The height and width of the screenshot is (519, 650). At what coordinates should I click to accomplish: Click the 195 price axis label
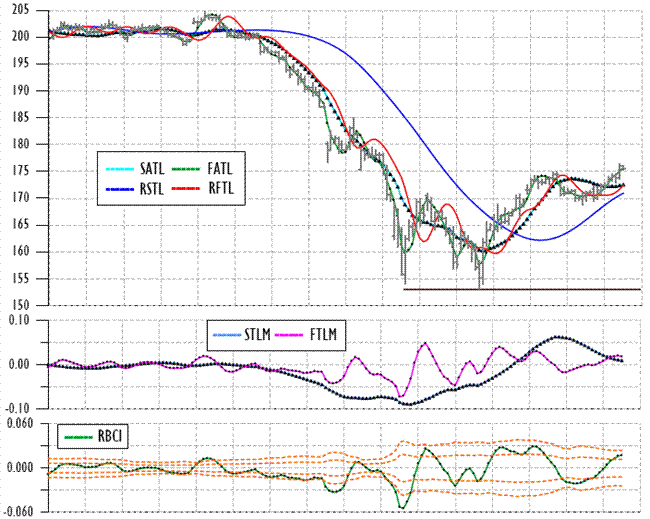(21, 63)
